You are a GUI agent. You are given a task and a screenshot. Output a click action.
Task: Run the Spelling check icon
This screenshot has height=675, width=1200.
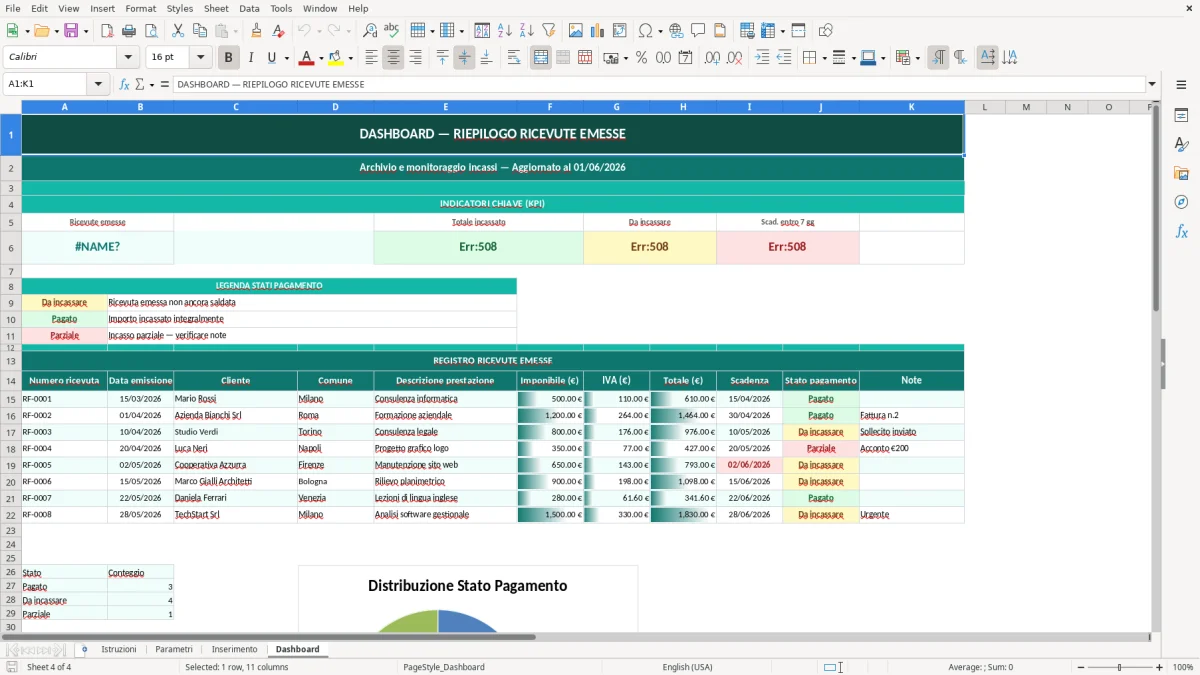pyautogui.click(x=392, y=31)
